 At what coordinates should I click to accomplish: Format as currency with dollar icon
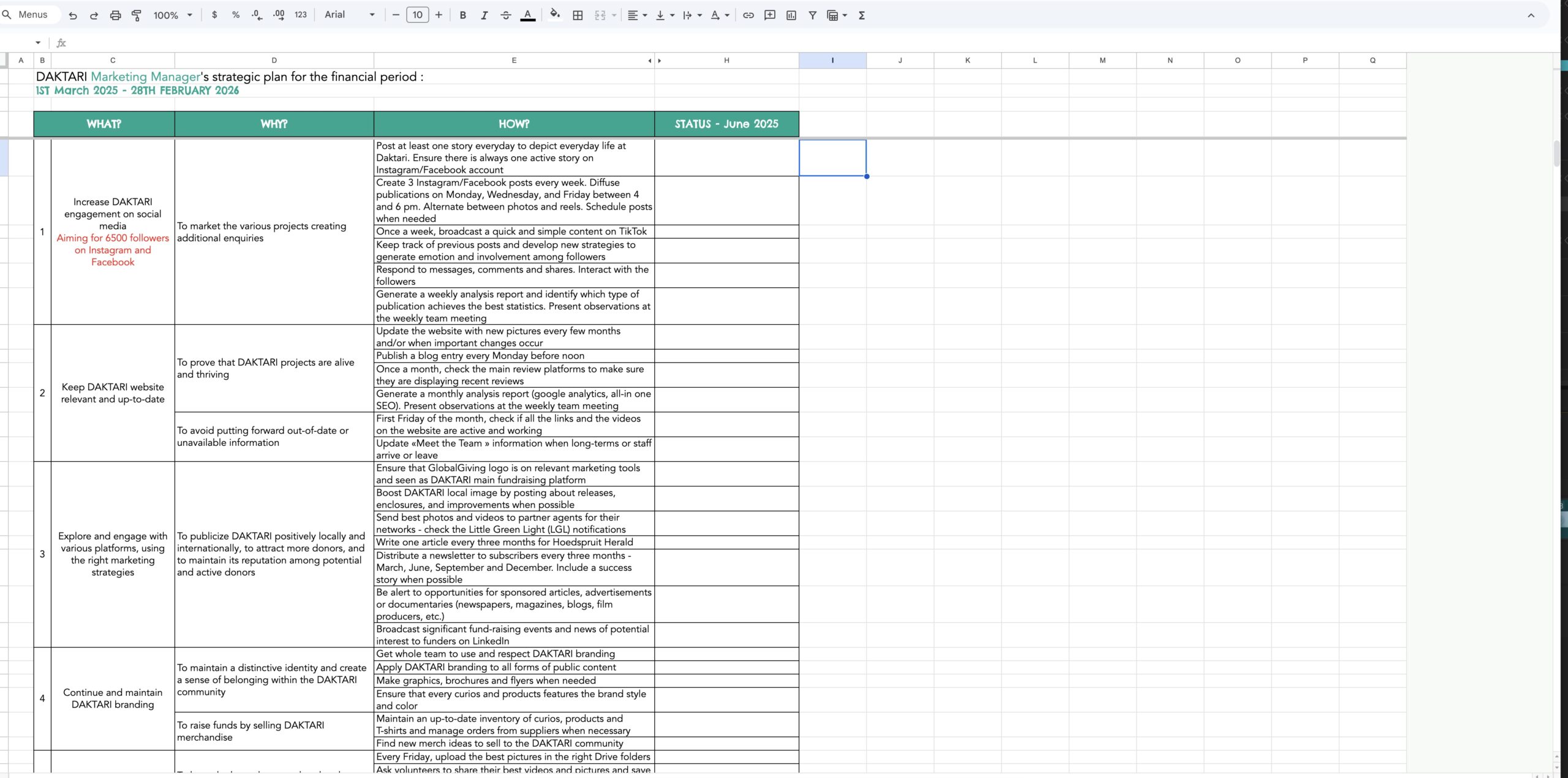[214, 15]
